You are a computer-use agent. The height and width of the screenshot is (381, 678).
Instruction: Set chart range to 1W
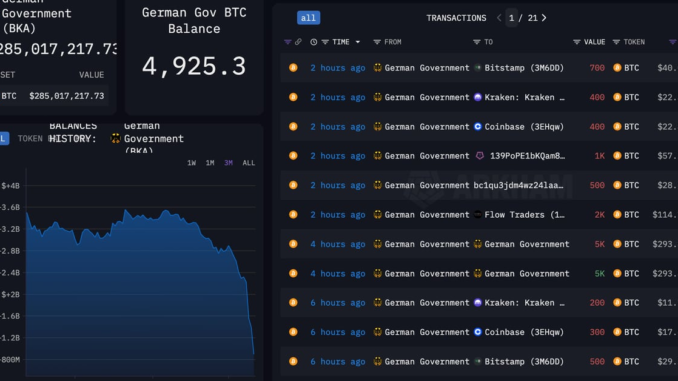[x=192, y=163]
